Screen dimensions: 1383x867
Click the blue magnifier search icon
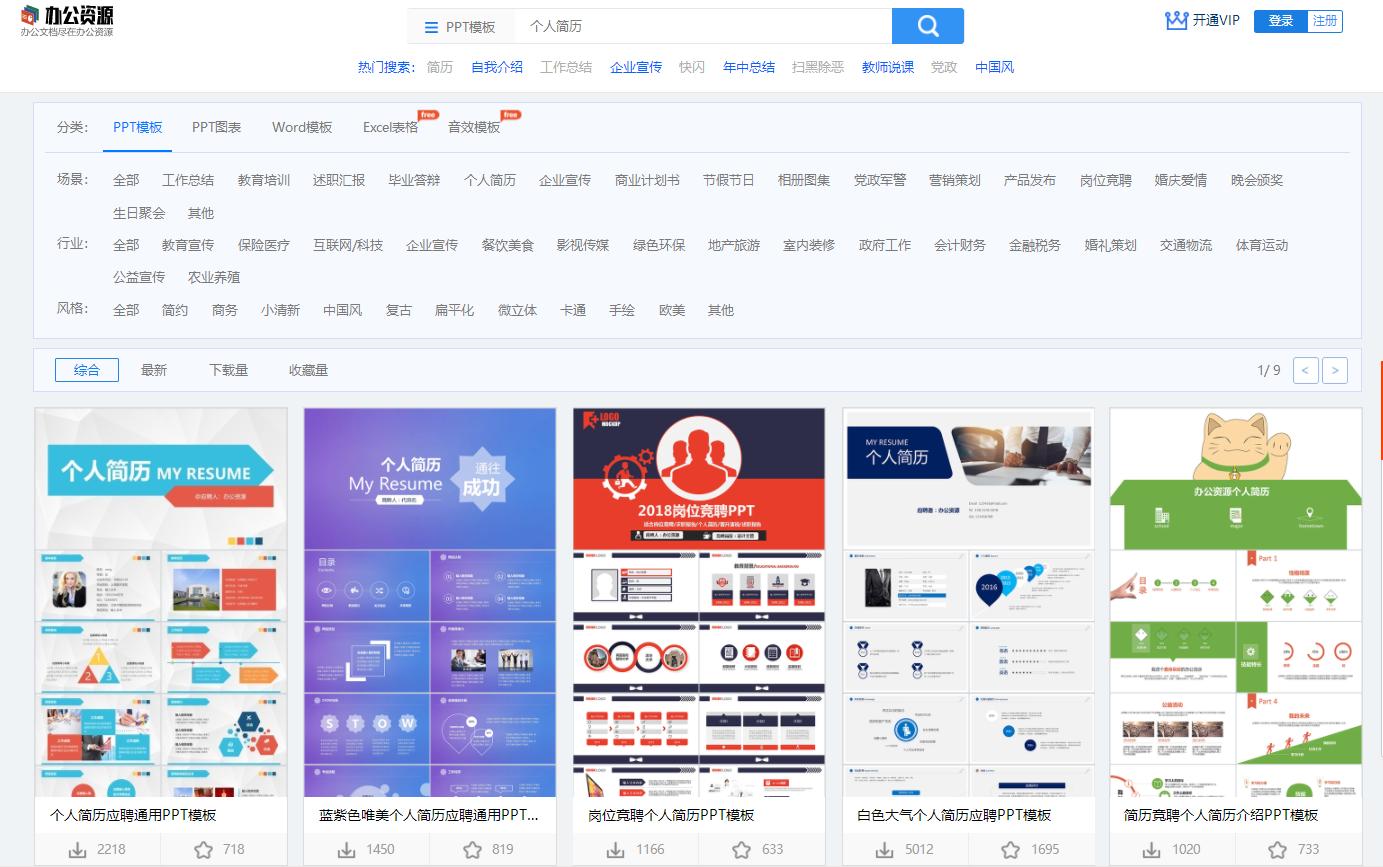927,25
